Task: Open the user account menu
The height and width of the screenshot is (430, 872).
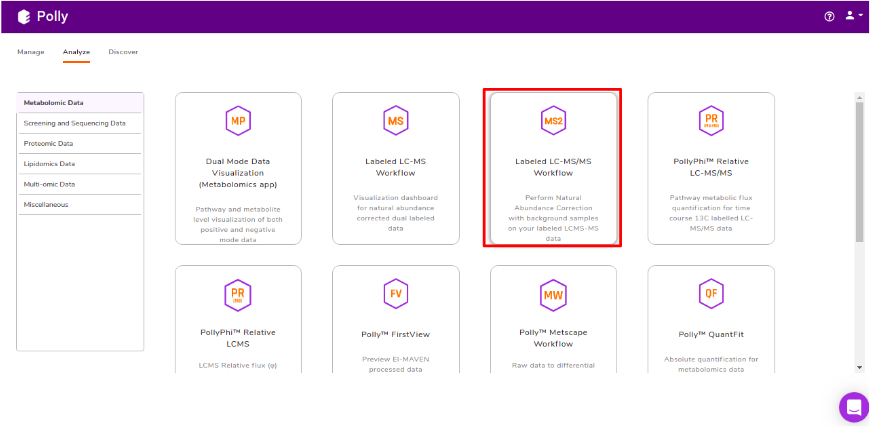Action: tap(854, 16)
